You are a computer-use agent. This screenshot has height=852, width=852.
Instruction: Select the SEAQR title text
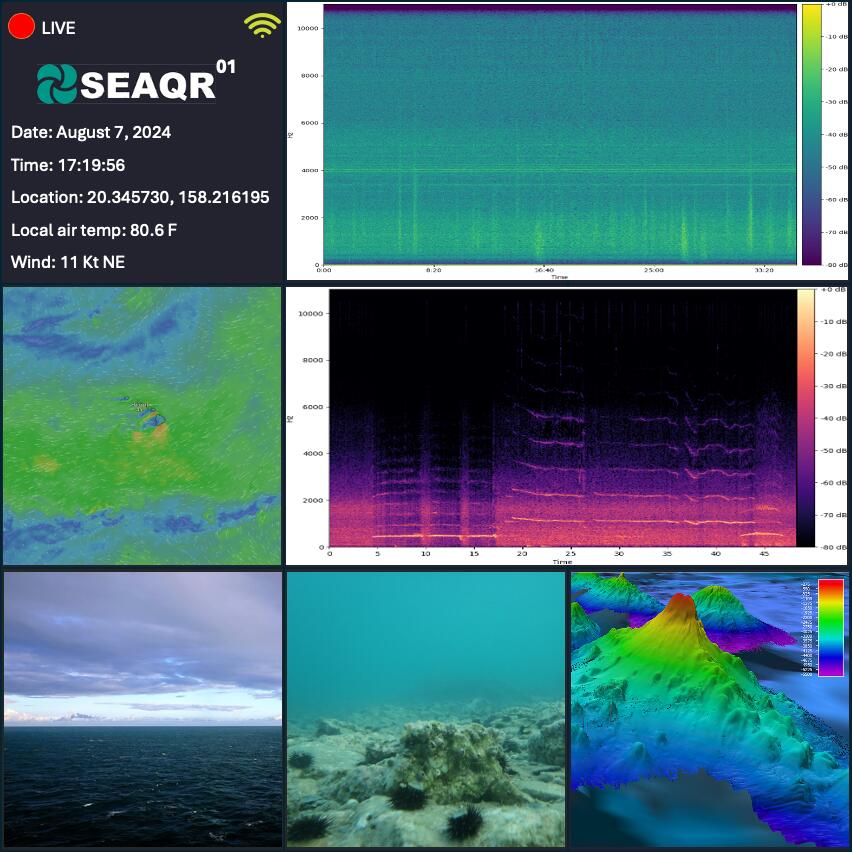pos(148,85)
